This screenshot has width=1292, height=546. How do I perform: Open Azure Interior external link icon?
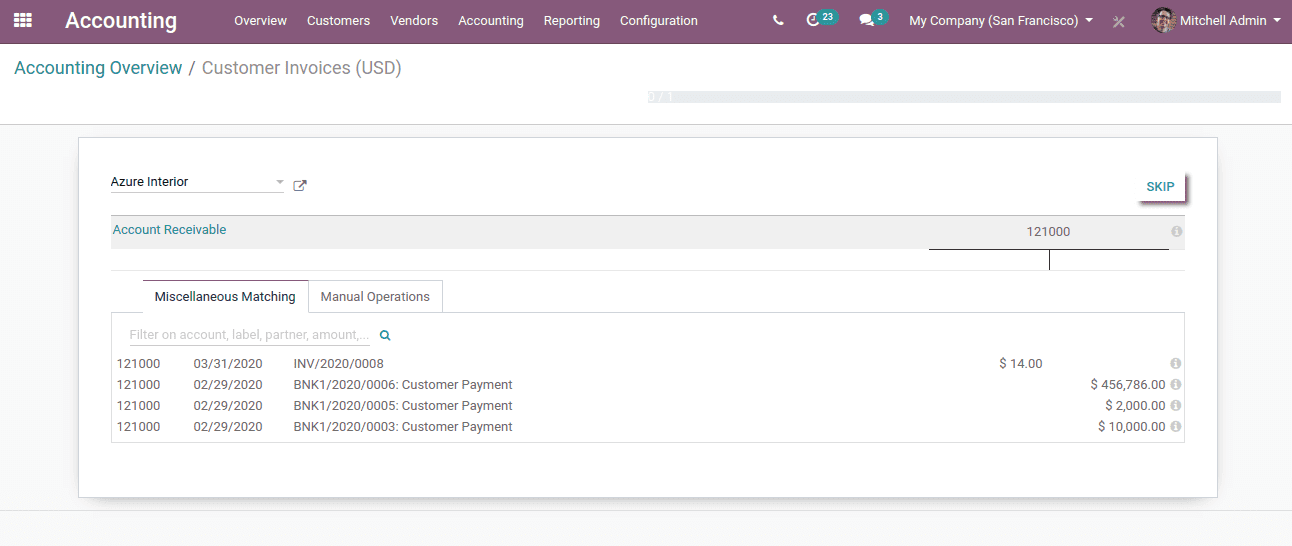tap(300, 185)
